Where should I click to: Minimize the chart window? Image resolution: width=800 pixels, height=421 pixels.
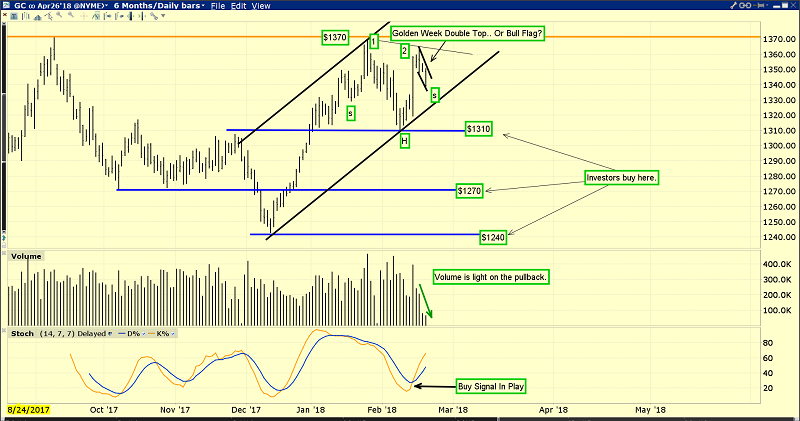tap(777, 6)
